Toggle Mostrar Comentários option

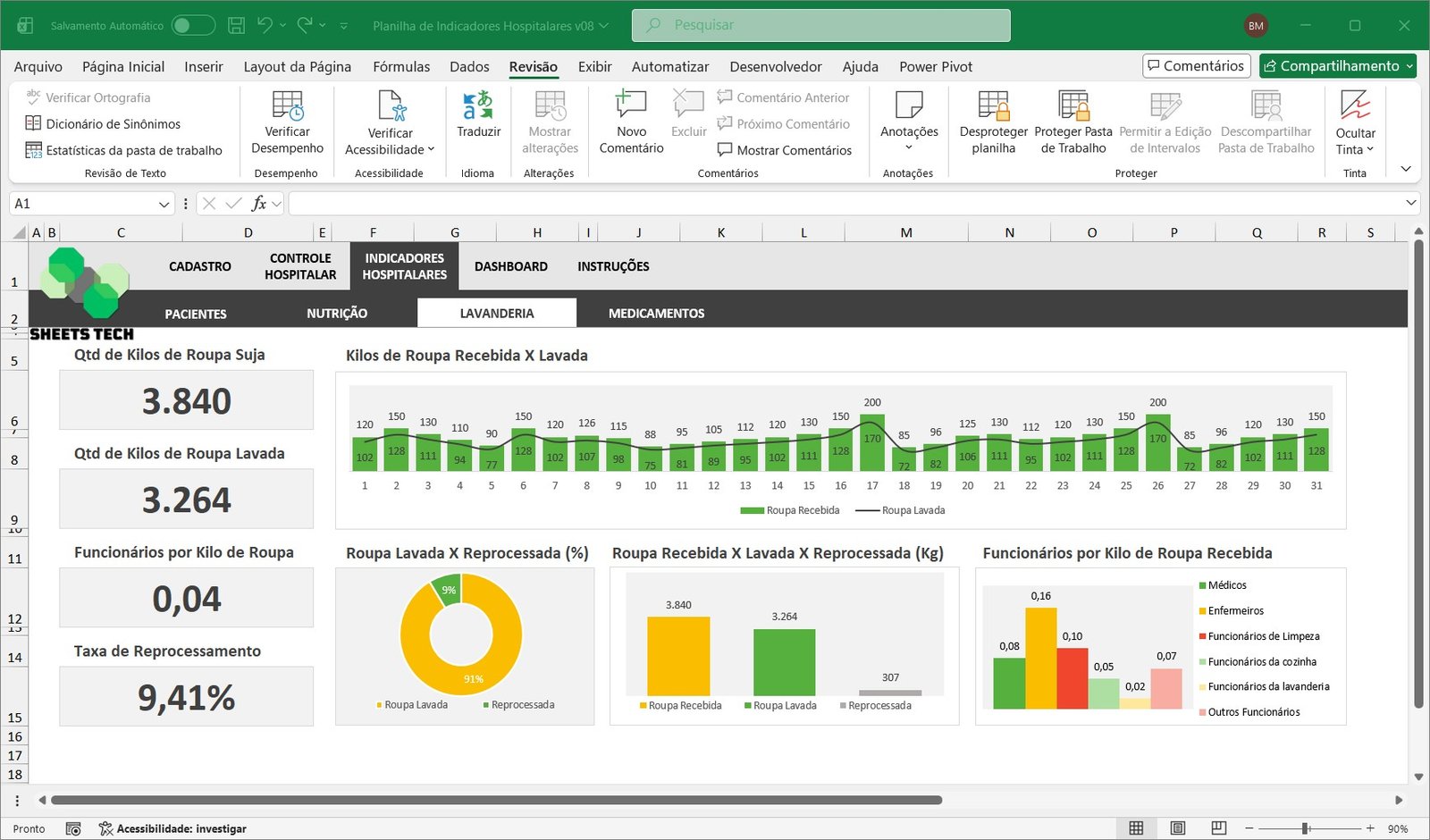tap(784, 150)
